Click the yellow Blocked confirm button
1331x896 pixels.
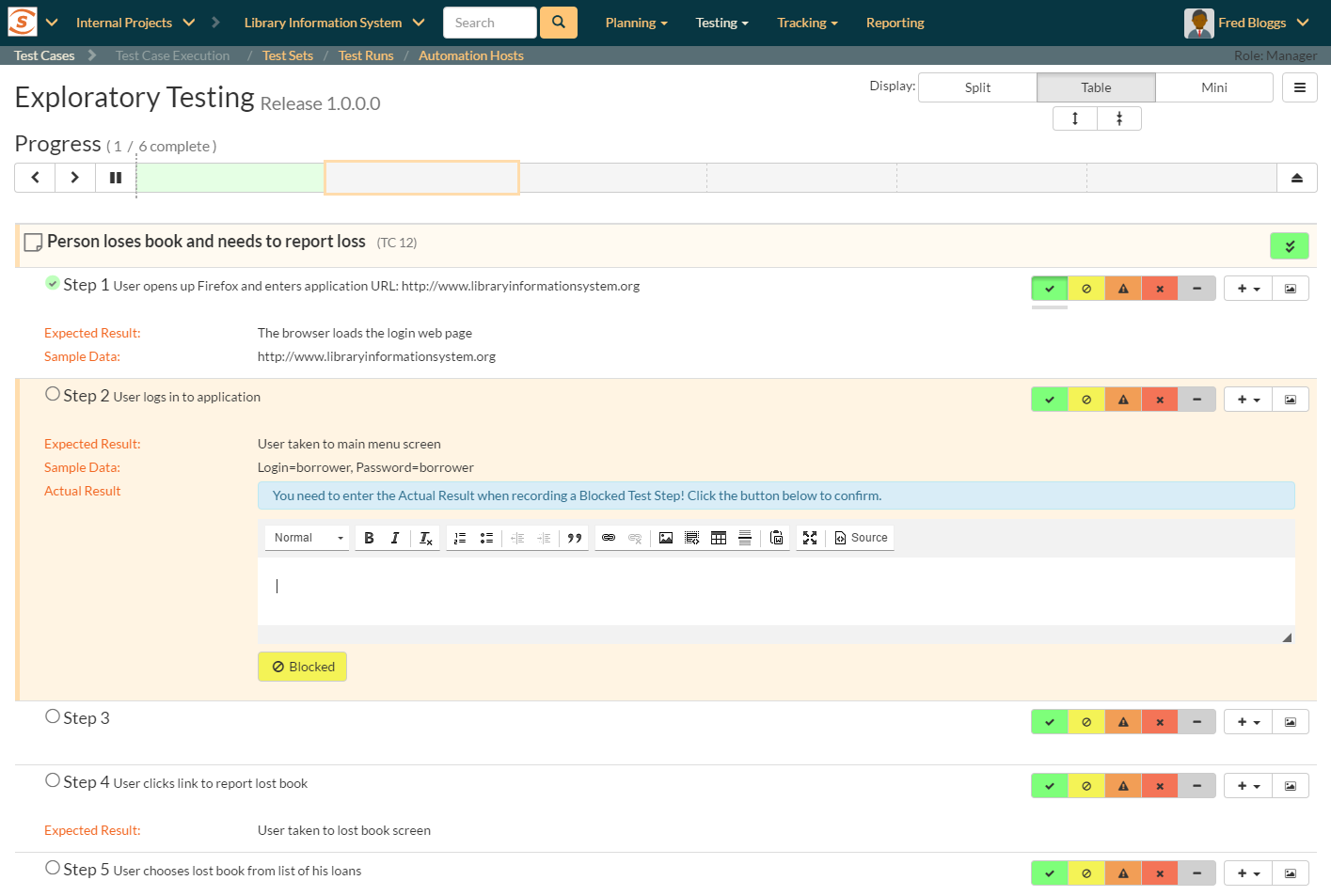tap(303, 667)
